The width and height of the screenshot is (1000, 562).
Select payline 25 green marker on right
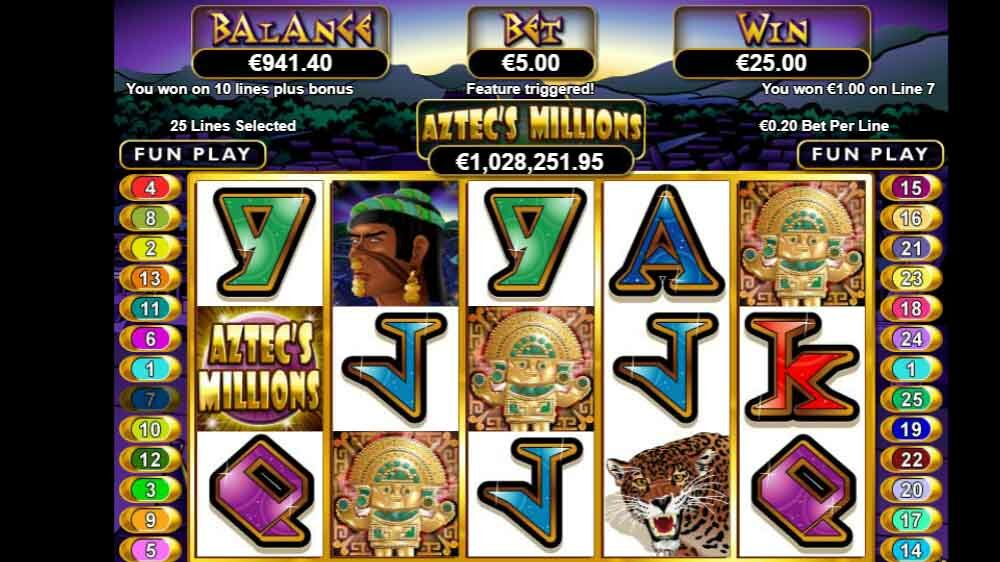[x=911, y=399]
